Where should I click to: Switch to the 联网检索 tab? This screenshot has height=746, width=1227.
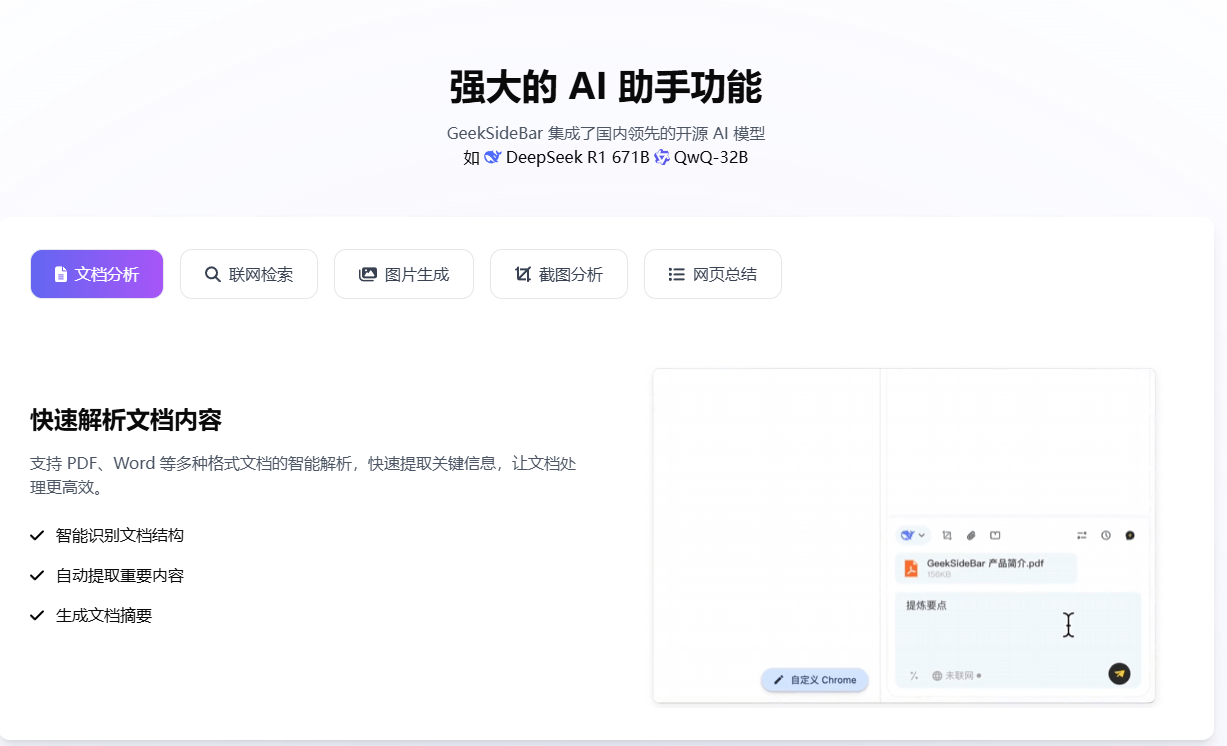248,274
